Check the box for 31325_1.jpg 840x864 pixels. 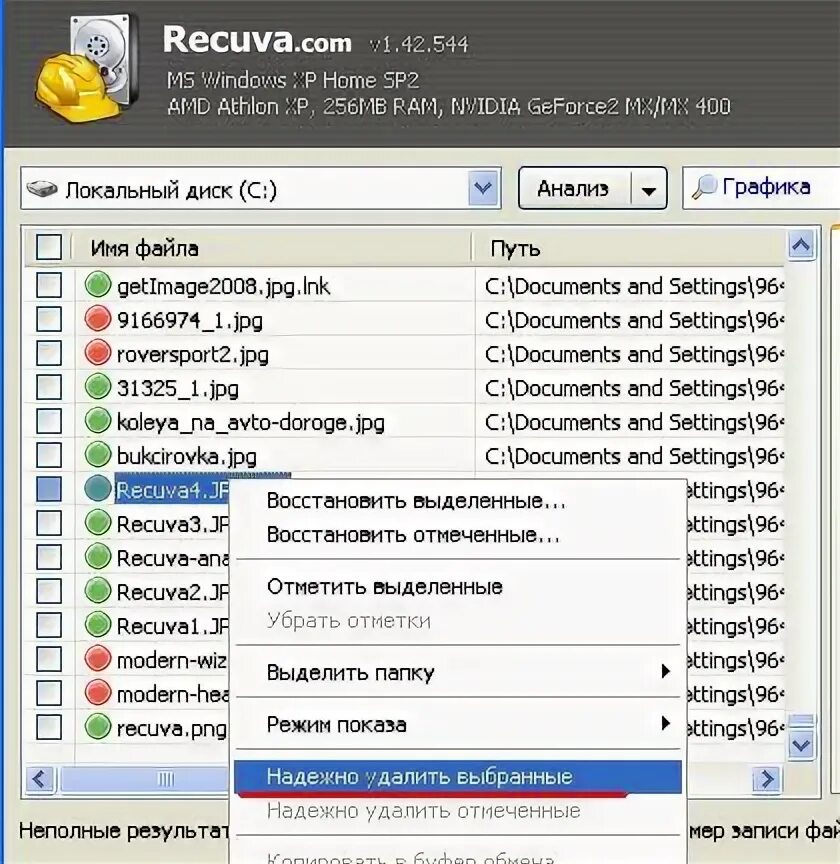coord(49,387)
